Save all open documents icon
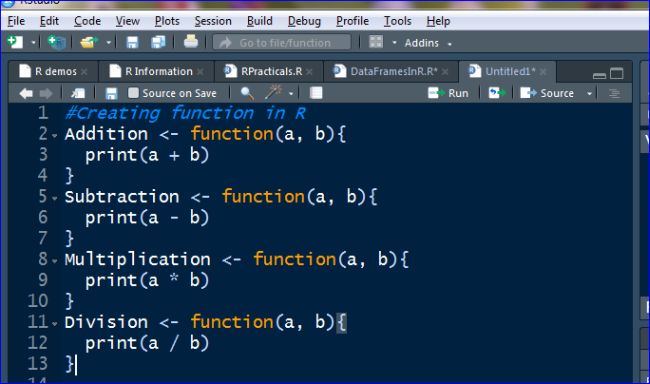Screen dimensions: 650x384 [158, 42]
